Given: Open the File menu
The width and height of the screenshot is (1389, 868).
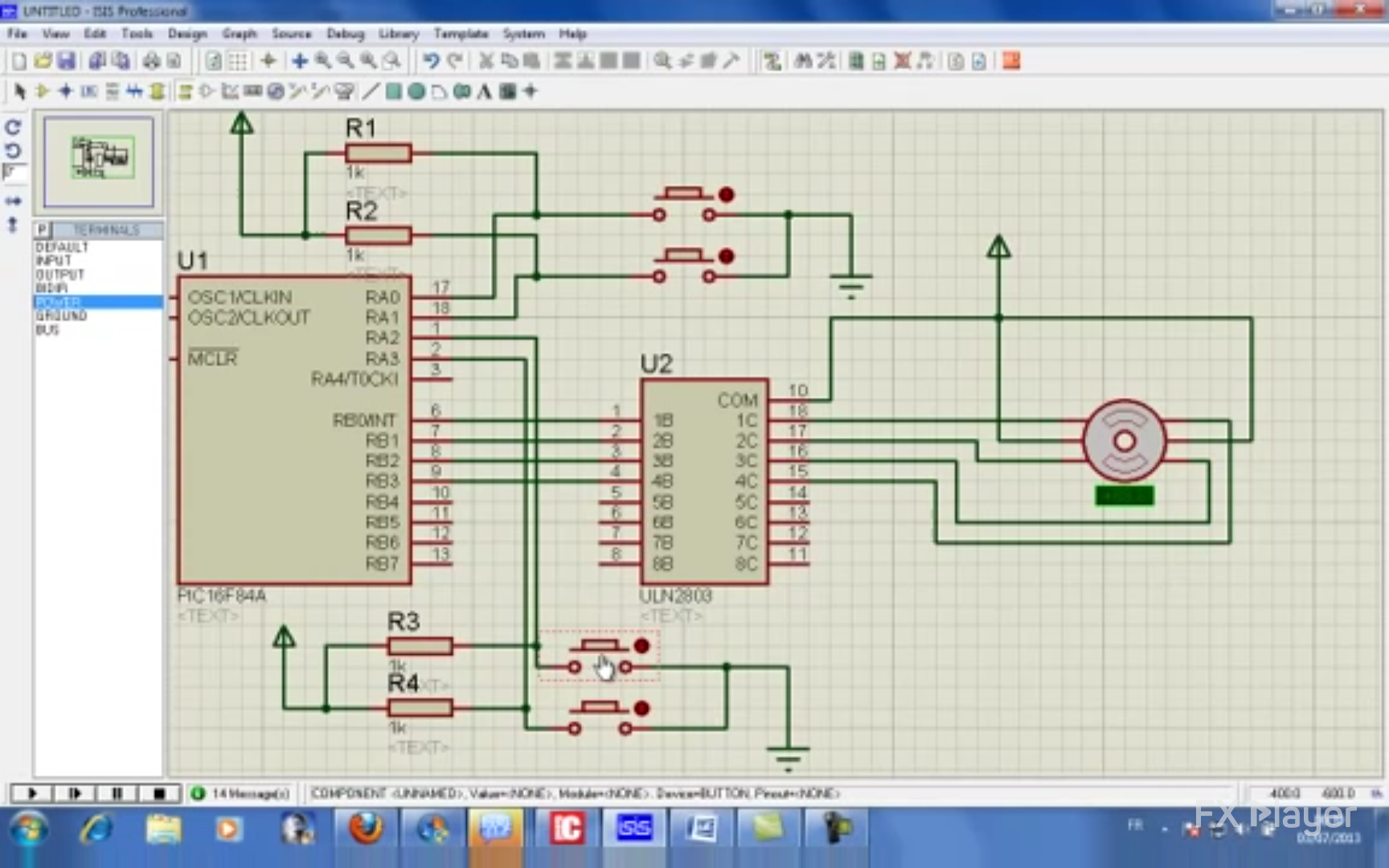Looking at the screenshot, I should 18,34.
